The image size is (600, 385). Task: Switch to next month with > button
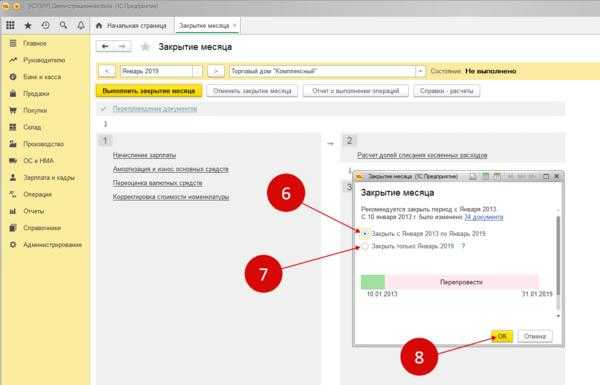click(x=216, y=71)
